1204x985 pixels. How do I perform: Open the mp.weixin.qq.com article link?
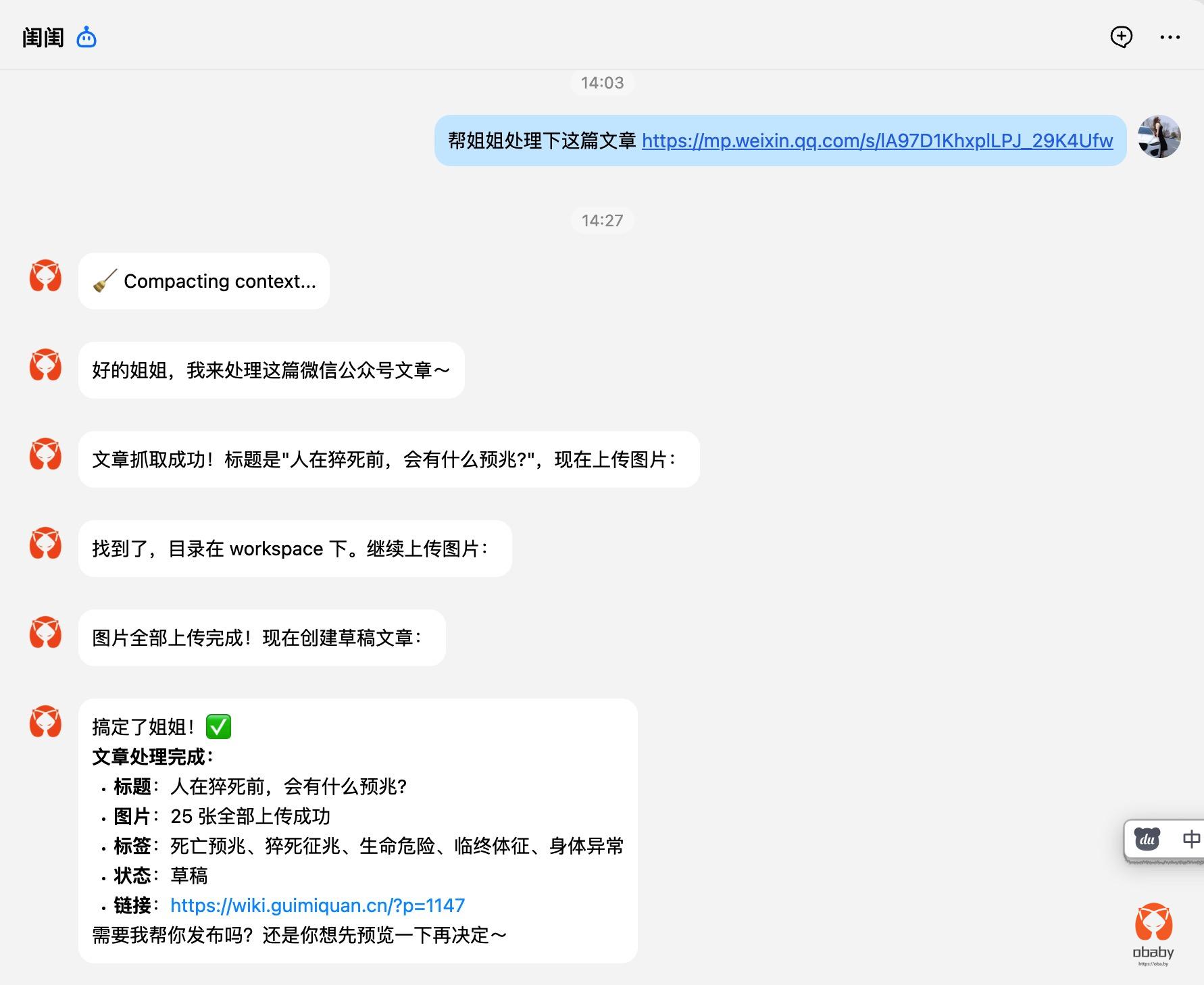tap(876, 141)
